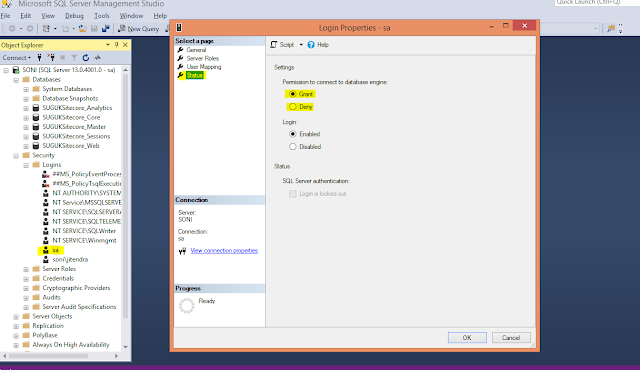Open the Object Explorer window position dropdown
The width and height of the screenshot is (640, 370).
click(108, 45)
